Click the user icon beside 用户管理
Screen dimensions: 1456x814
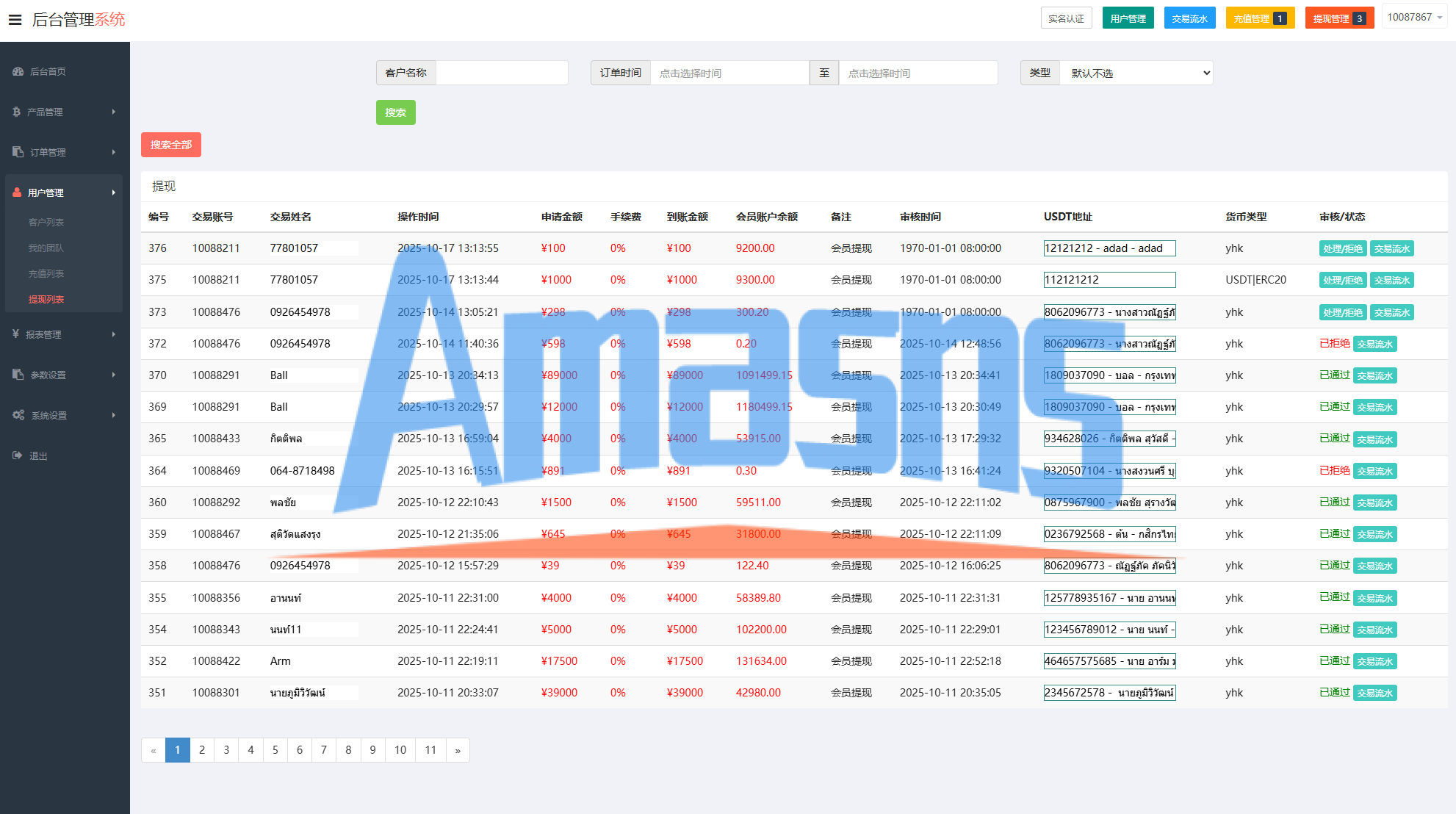(x=17, y=192)
